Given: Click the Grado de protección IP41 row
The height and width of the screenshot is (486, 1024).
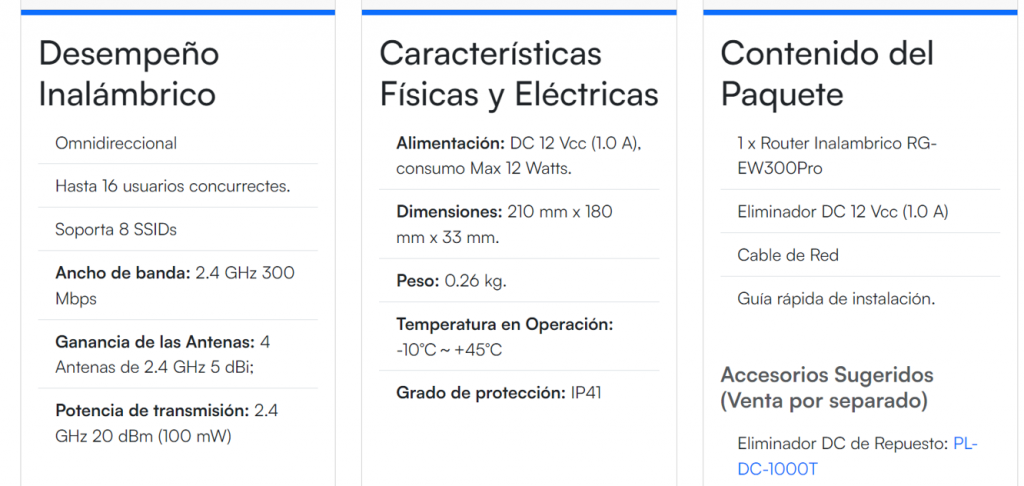Looking at the screenshot, I should click(x=498, y=393).
